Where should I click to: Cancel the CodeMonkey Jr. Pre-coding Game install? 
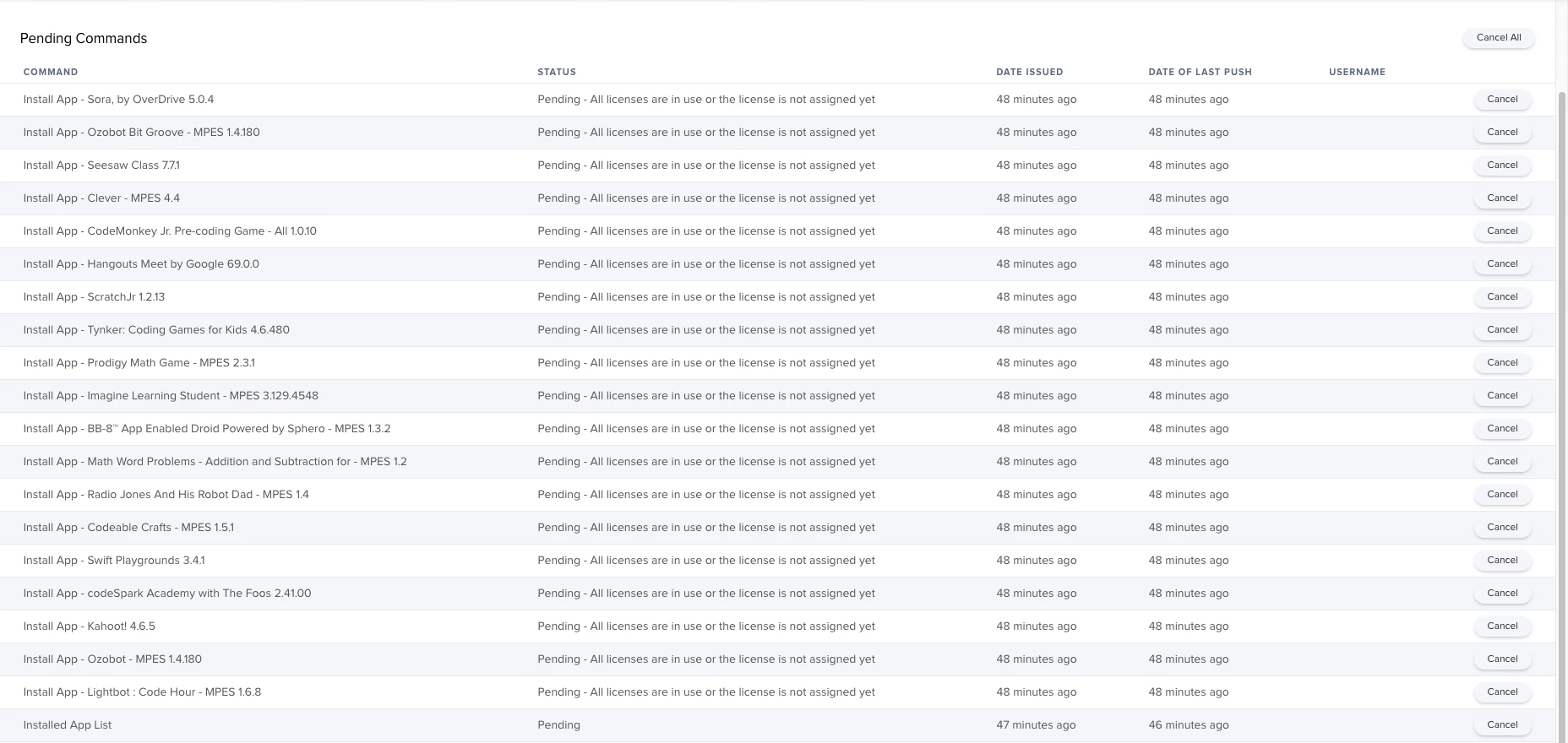pyautogui.click(x=1502, y=231)
